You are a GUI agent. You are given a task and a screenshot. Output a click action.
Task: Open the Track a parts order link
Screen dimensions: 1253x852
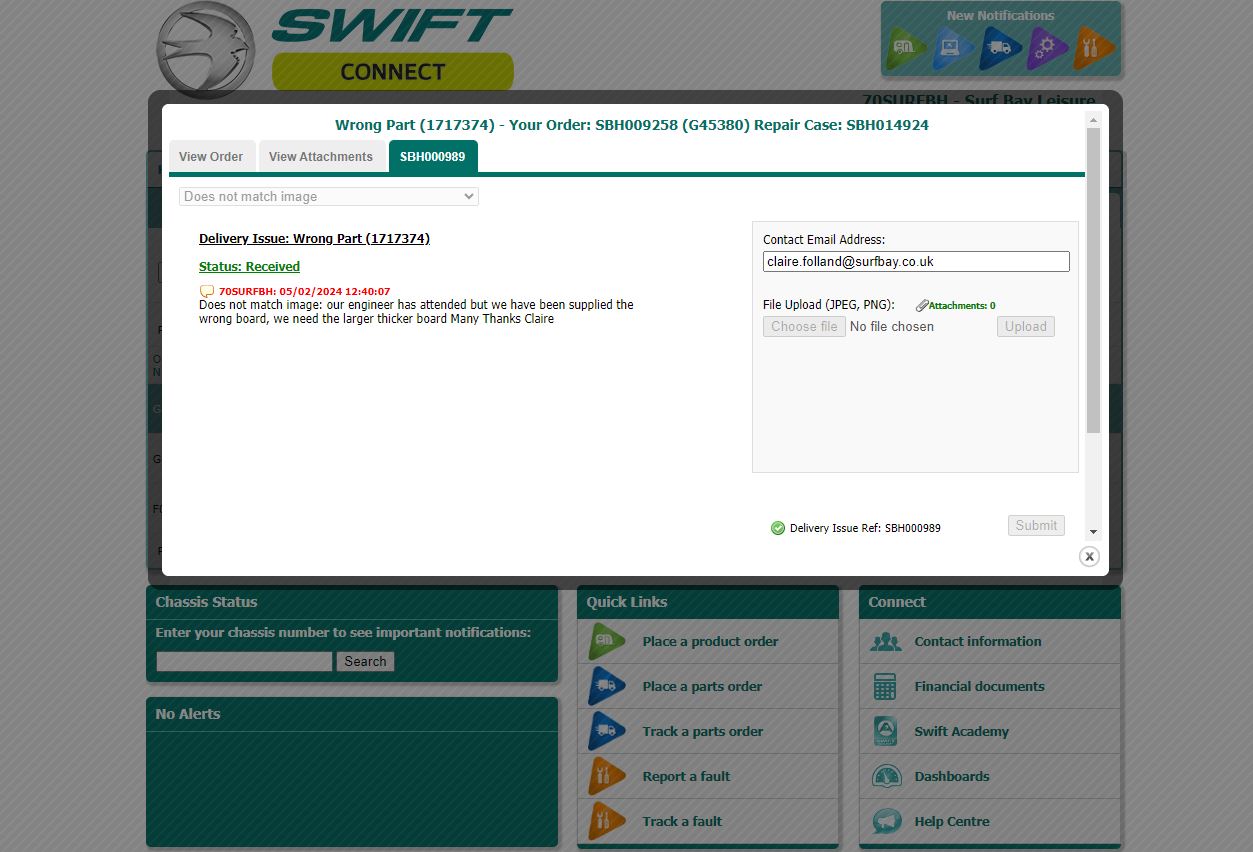click(702, 732)
